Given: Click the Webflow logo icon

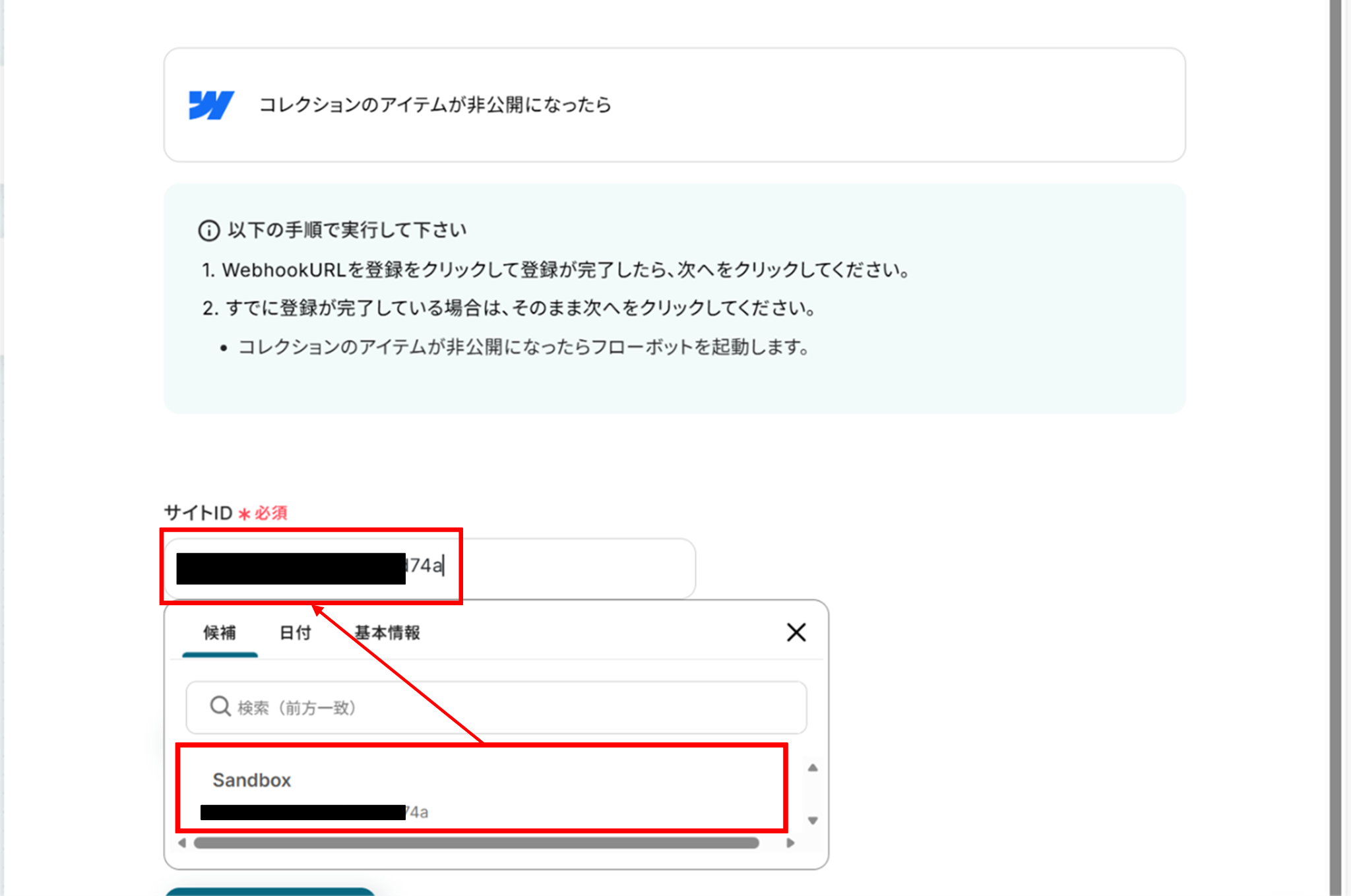Looking at the screenshot, I should coord(211,105).
